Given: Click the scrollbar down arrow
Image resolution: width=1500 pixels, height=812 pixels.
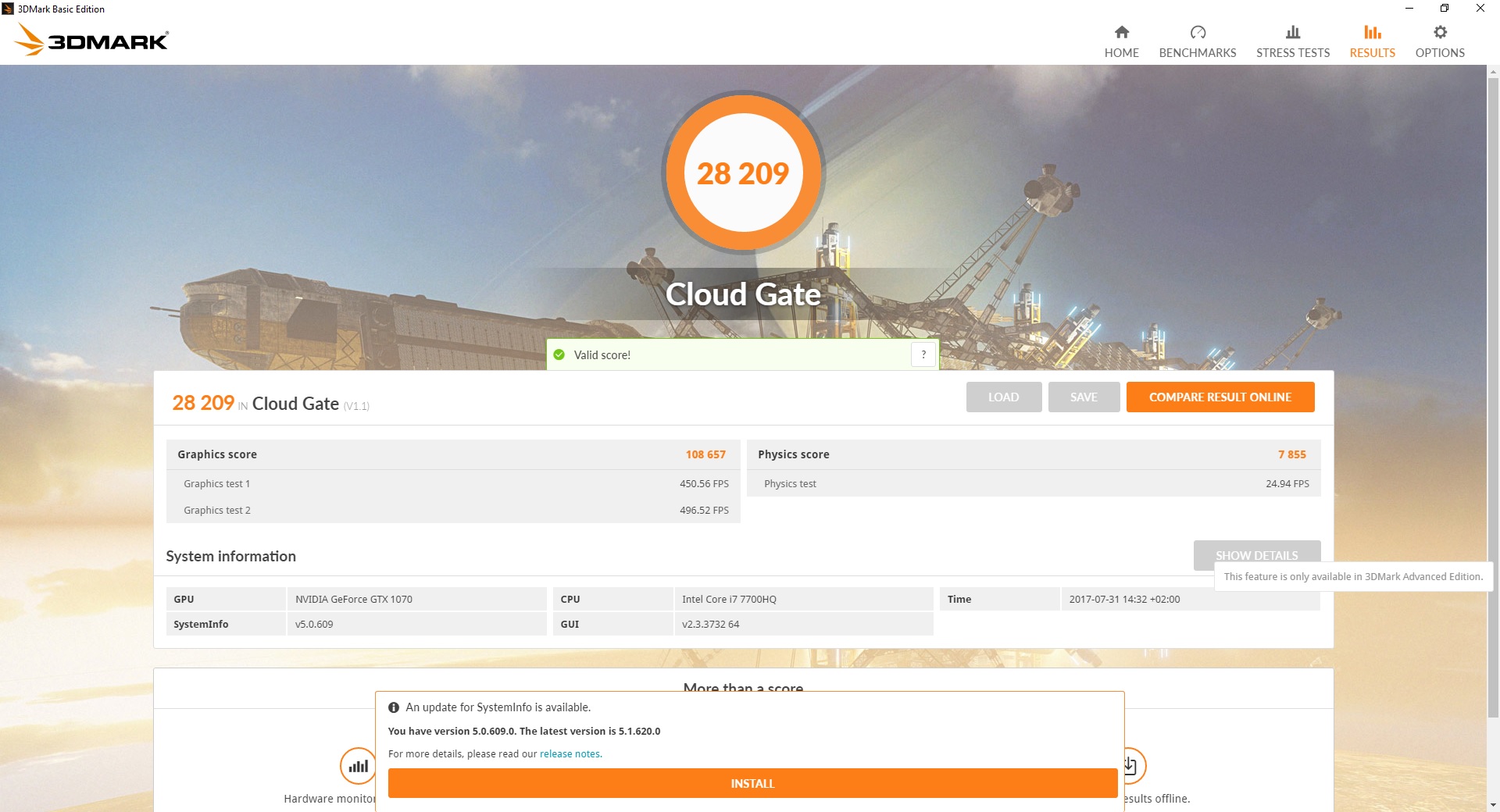Looking at the screenshot, I should click(x=1493, y=805).
